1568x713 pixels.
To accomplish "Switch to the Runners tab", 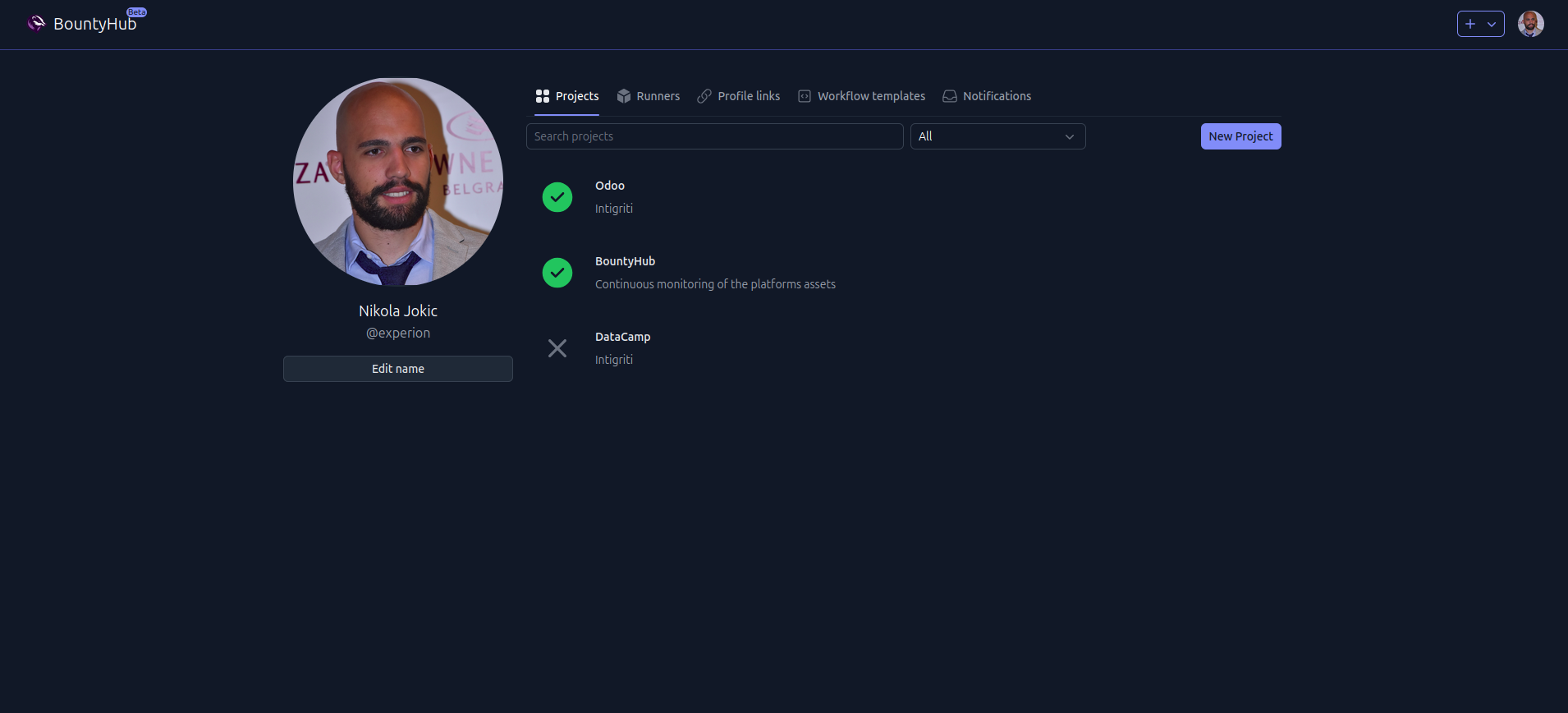I will pos(649,96).
